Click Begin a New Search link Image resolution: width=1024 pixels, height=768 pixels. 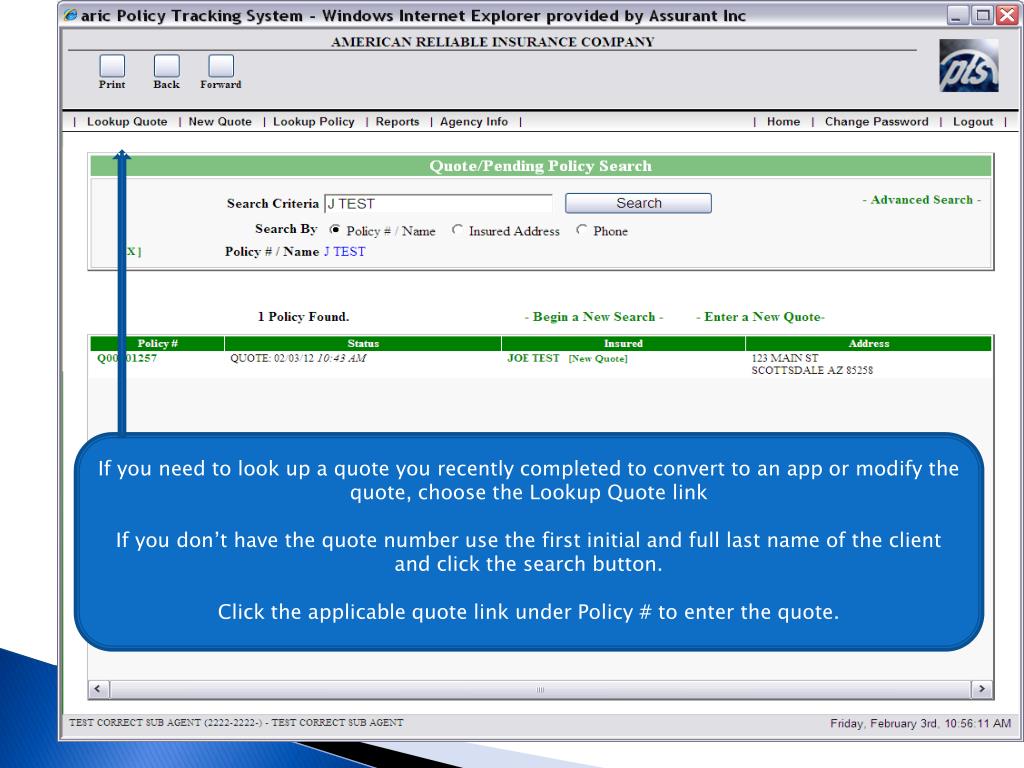coord(594,317)
